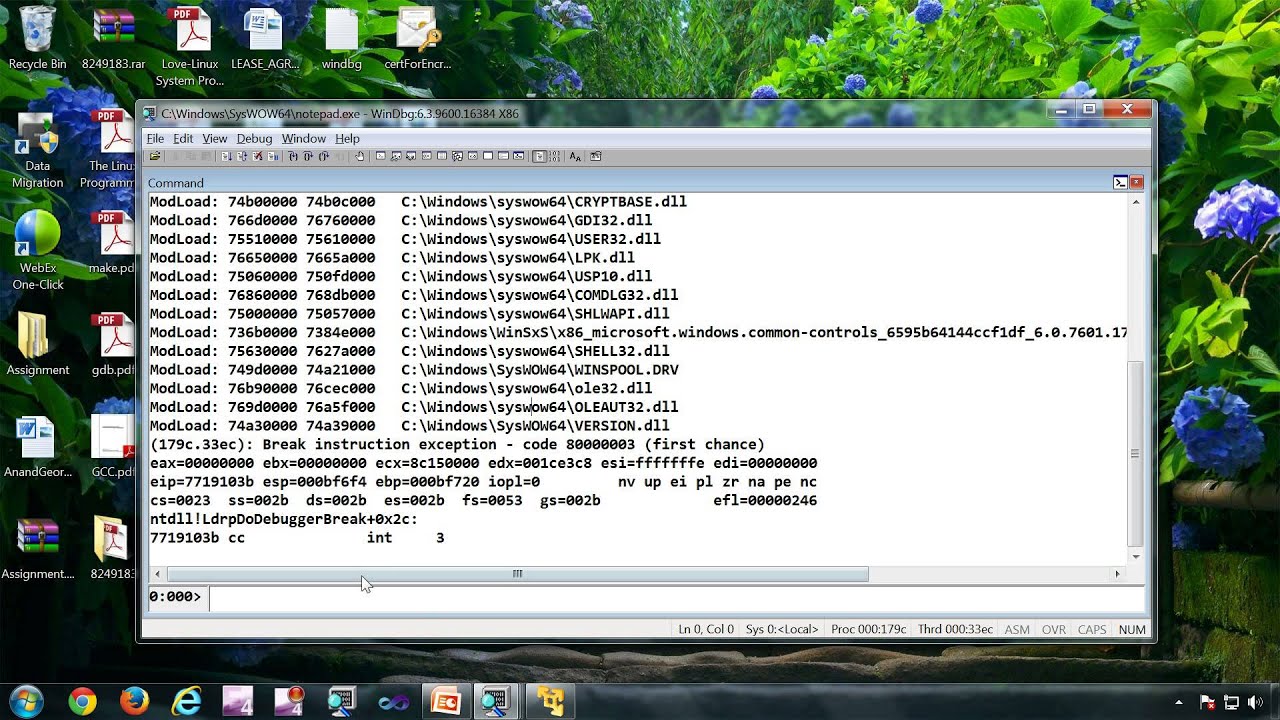The width and height of the screenshot is (1280, 720).
Task: Click the GDI32.dll ModLoad line
Action: coord(401,220)
